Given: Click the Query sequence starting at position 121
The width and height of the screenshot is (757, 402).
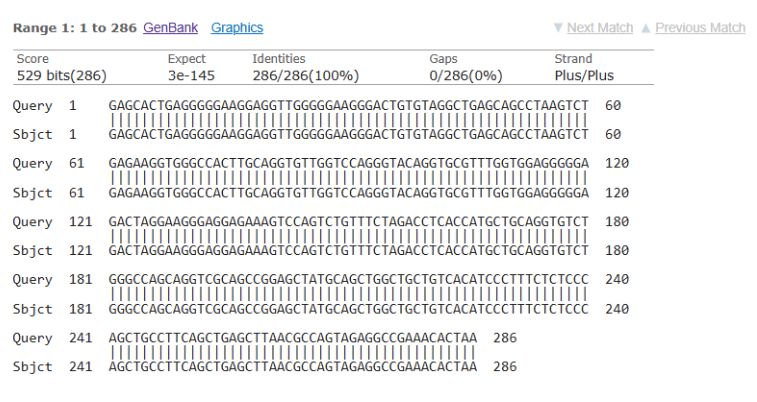Looking at the screenshot, I should click(349, 222).
